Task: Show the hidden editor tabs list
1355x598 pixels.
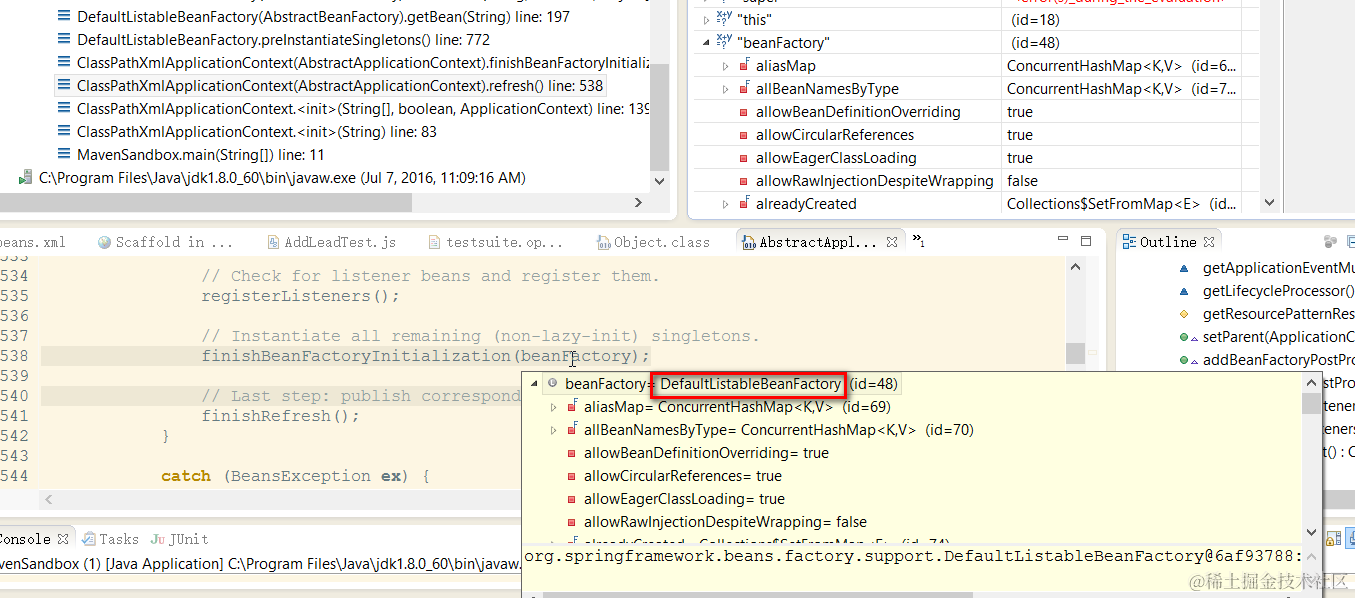Action: [918, 242]
